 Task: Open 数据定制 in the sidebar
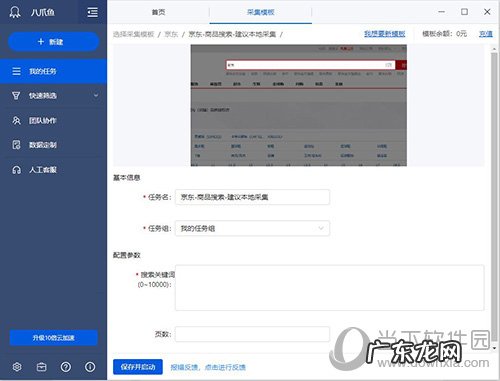53,145
